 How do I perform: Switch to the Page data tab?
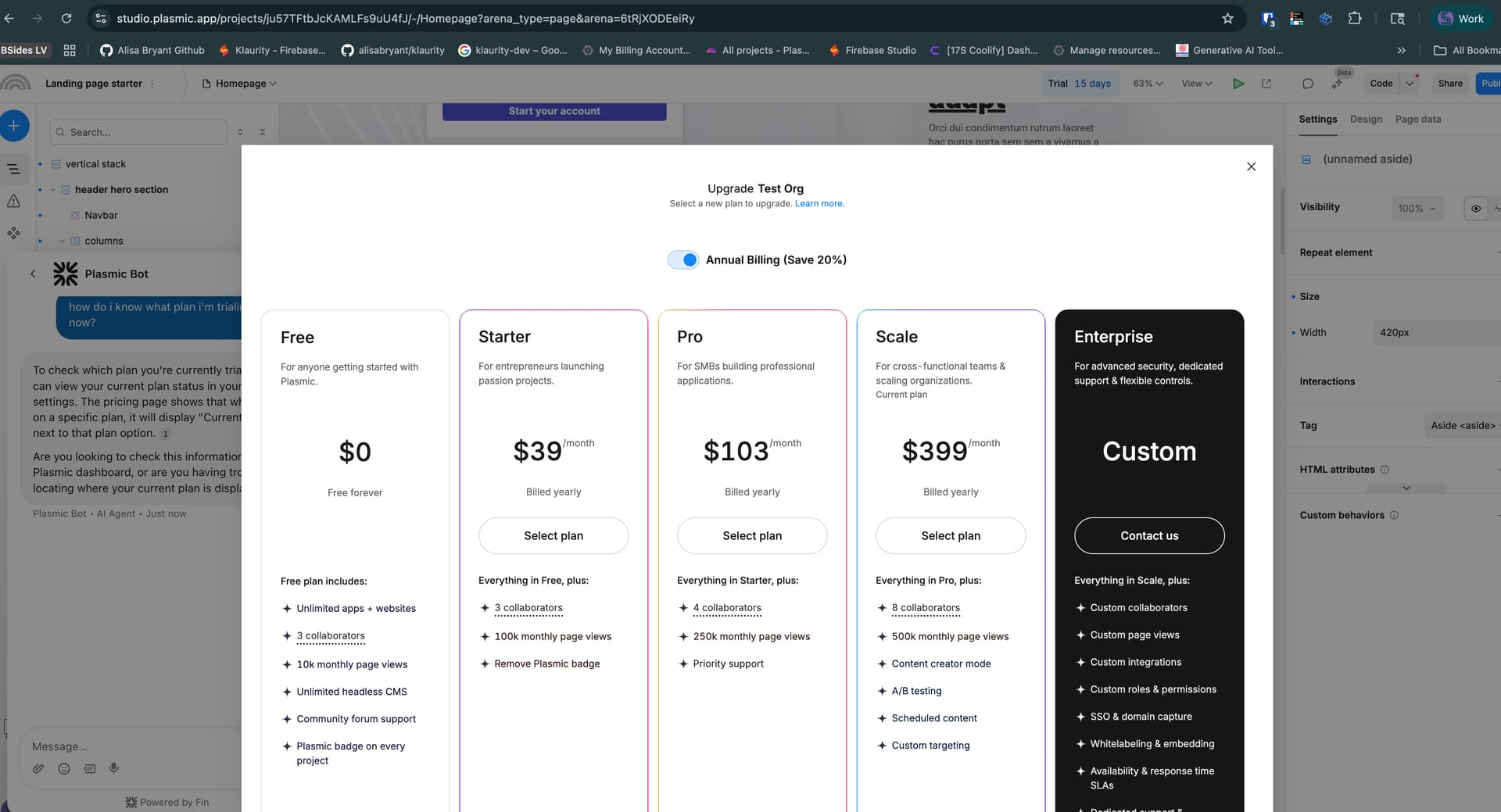click(1417, 120)
